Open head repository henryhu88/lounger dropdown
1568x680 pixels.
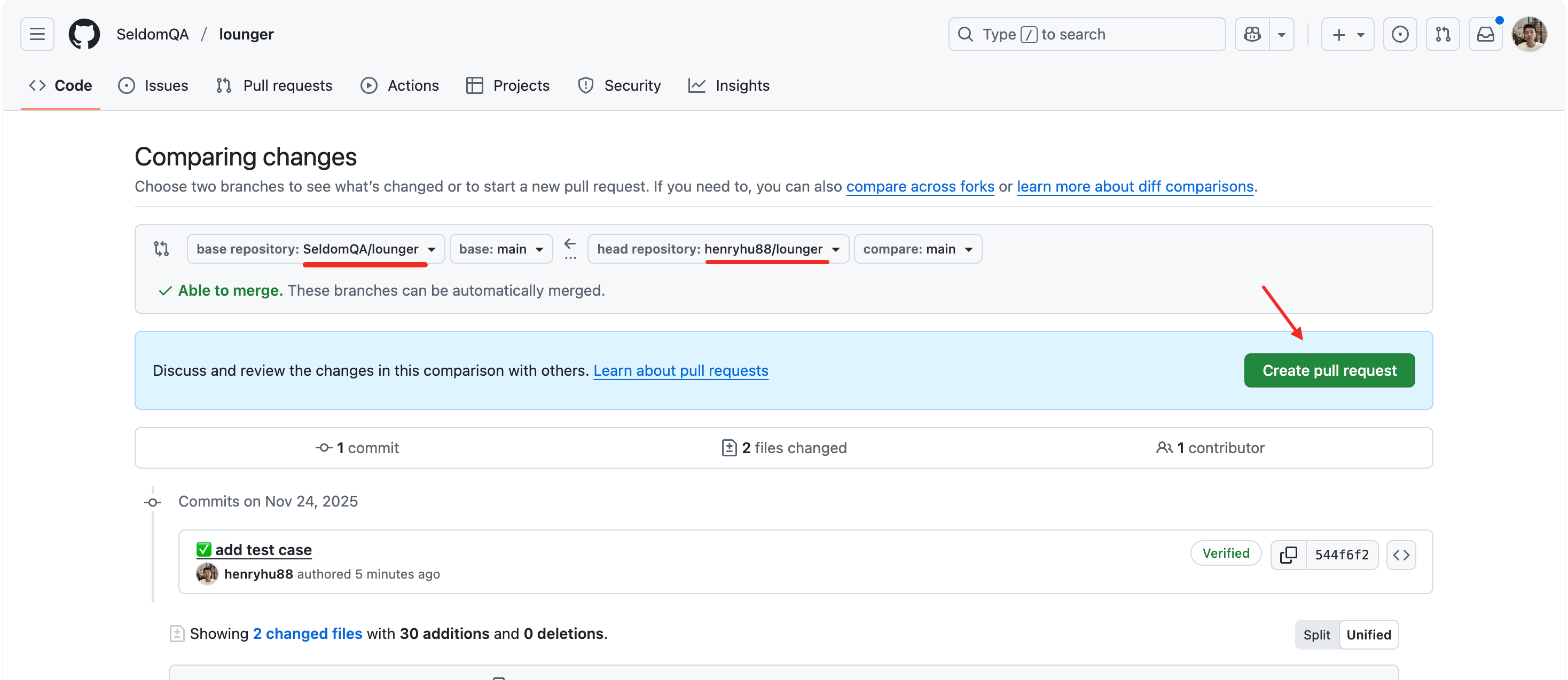pyautogui.click(x=718, y=249)
